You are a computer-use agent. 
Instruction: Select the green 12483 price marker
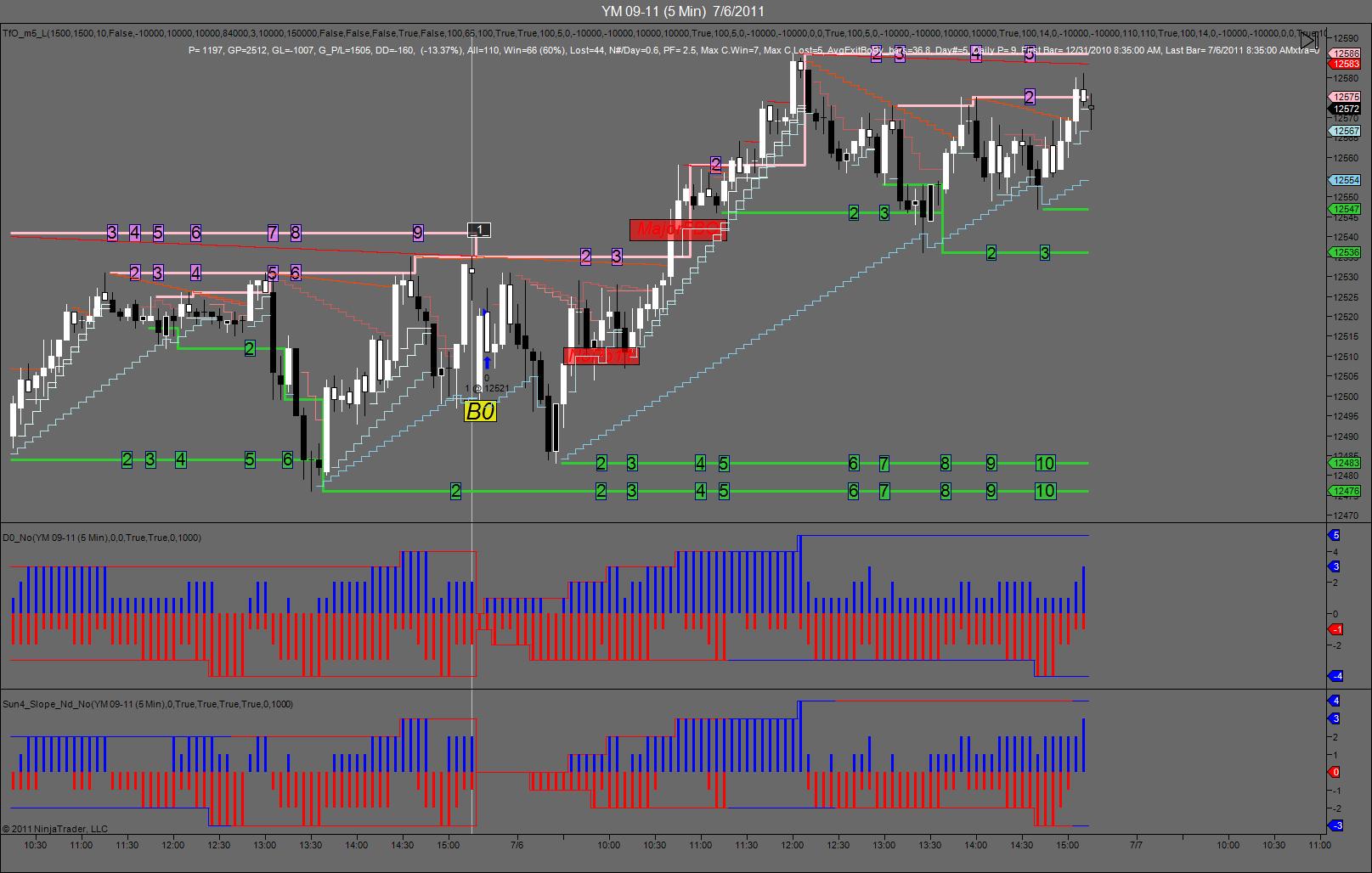1346,463
